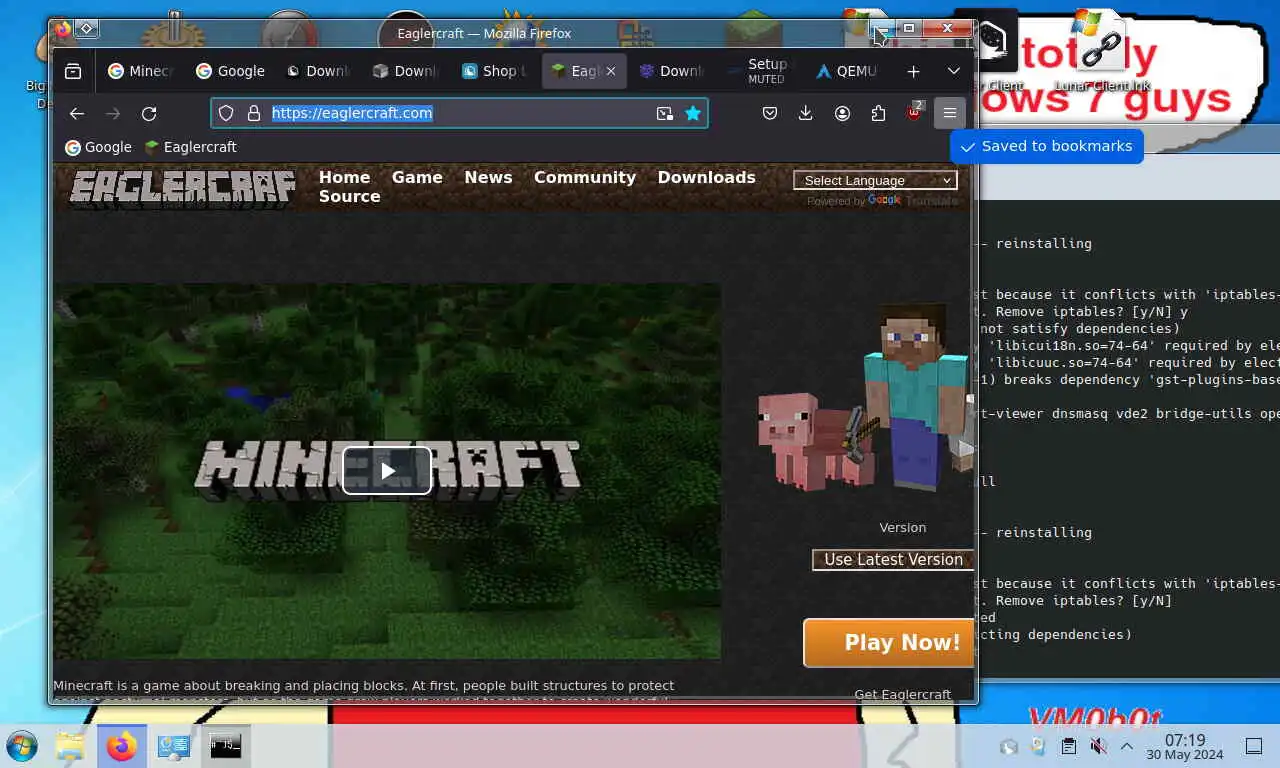This screenshot has width=1280, height=768.
Task: Show site security info via the padlock icon
Action: (253, 113)
